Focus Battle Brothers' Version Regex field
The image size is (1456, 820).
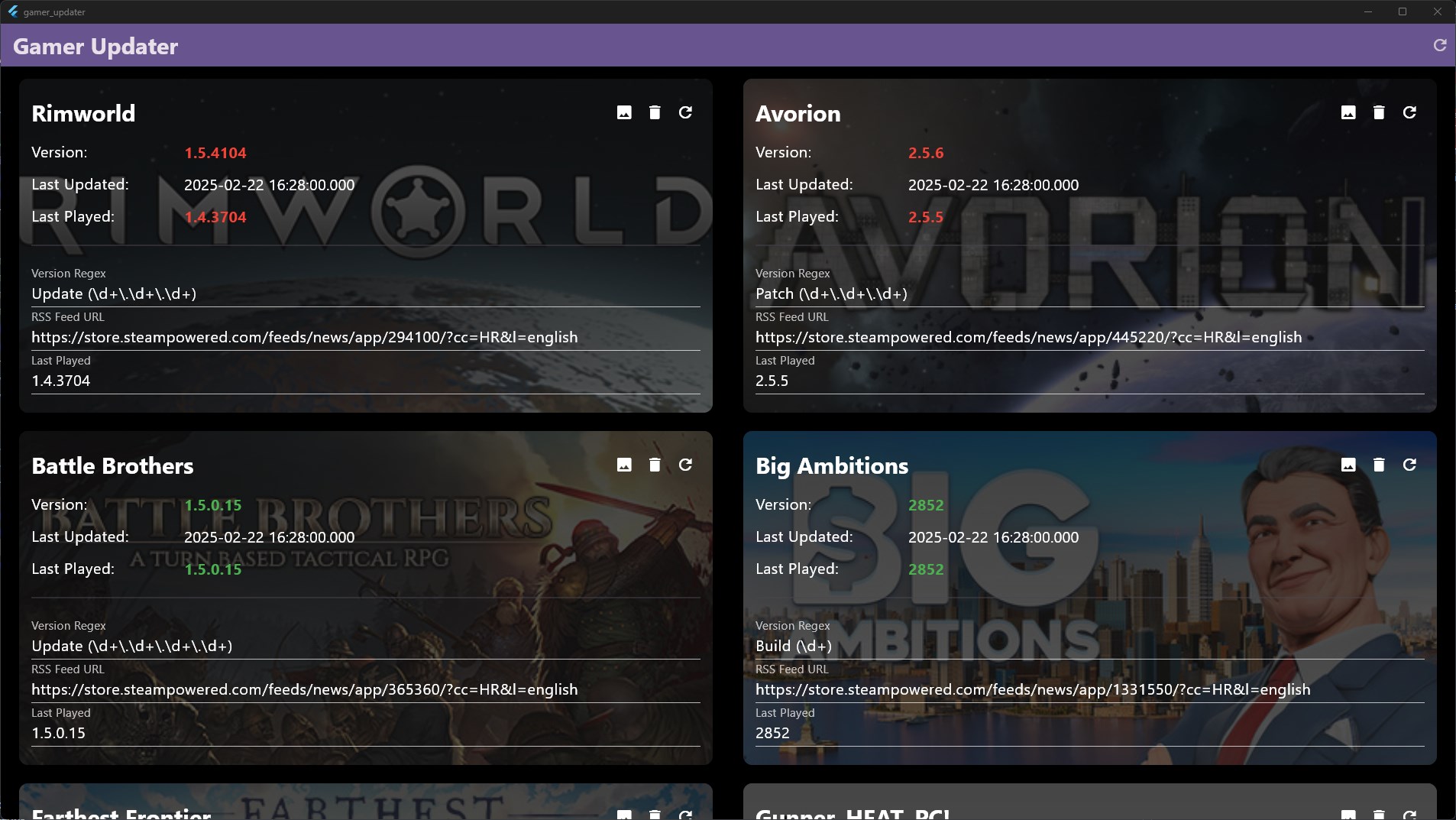[x=365, y=647]
